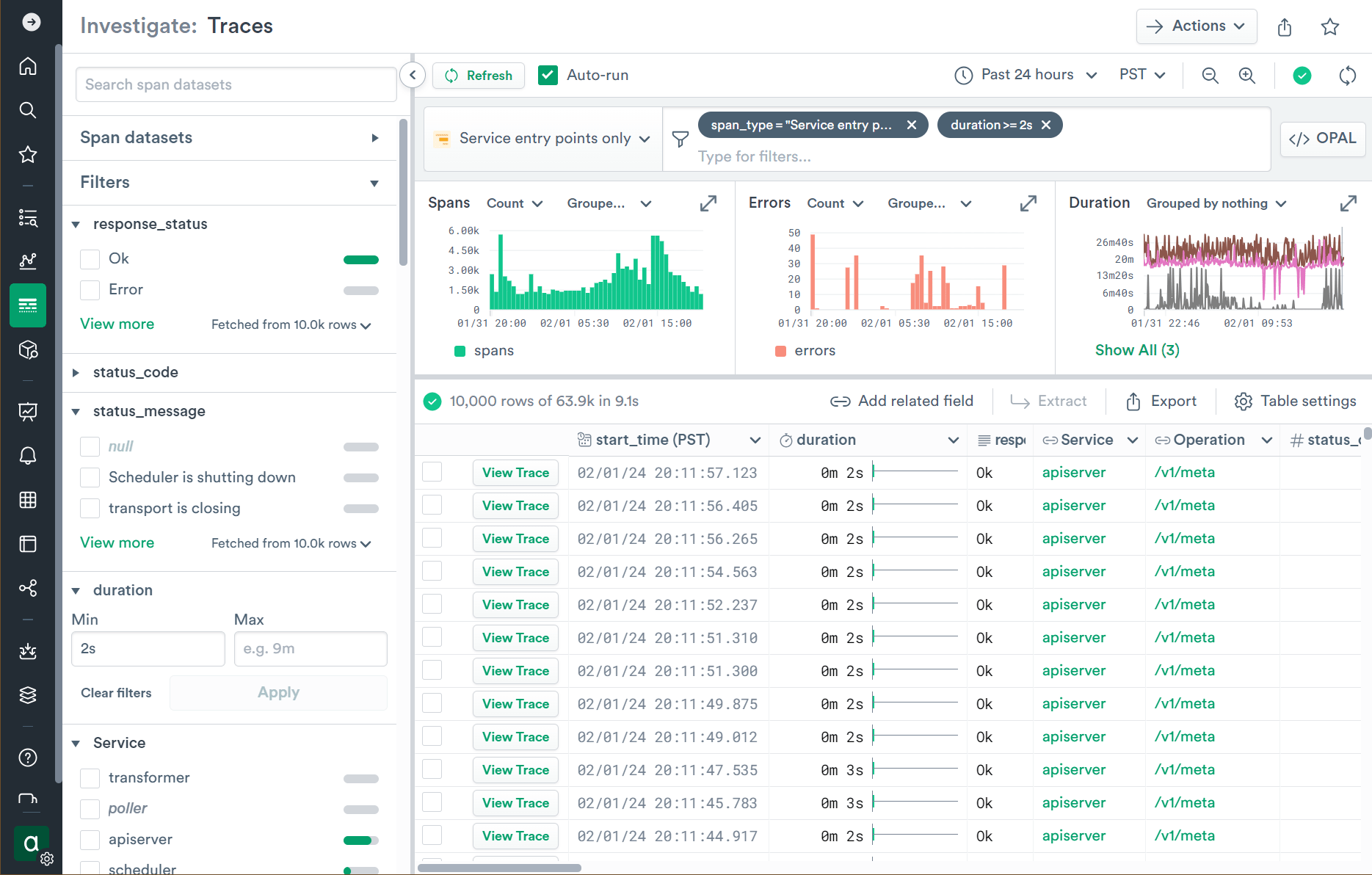Remove the duration>=2s filter chip
The width and height of the screenshot is (1372, 875).
click(1046, 125)
